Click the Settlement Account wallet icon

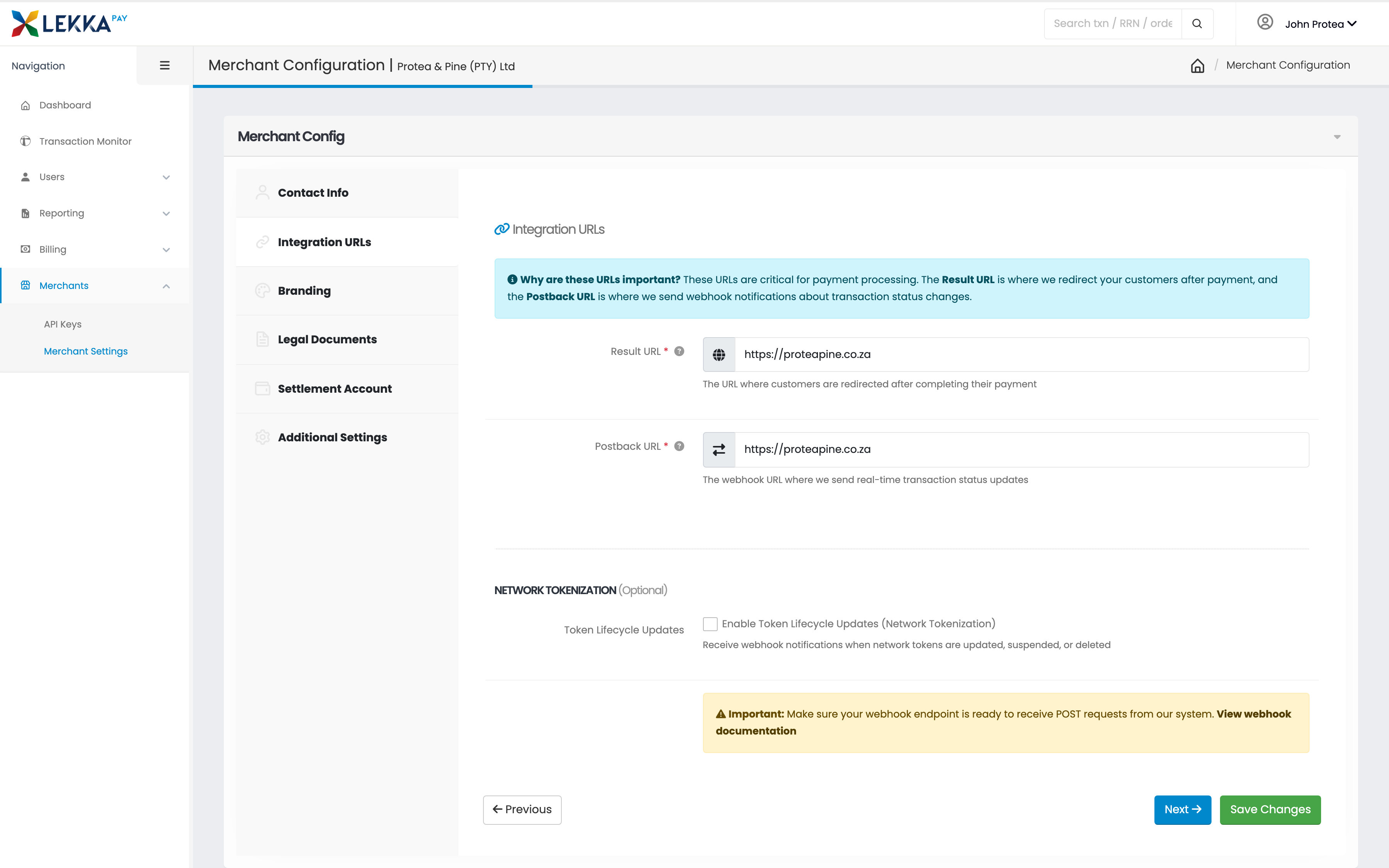(x=262, y=388)
